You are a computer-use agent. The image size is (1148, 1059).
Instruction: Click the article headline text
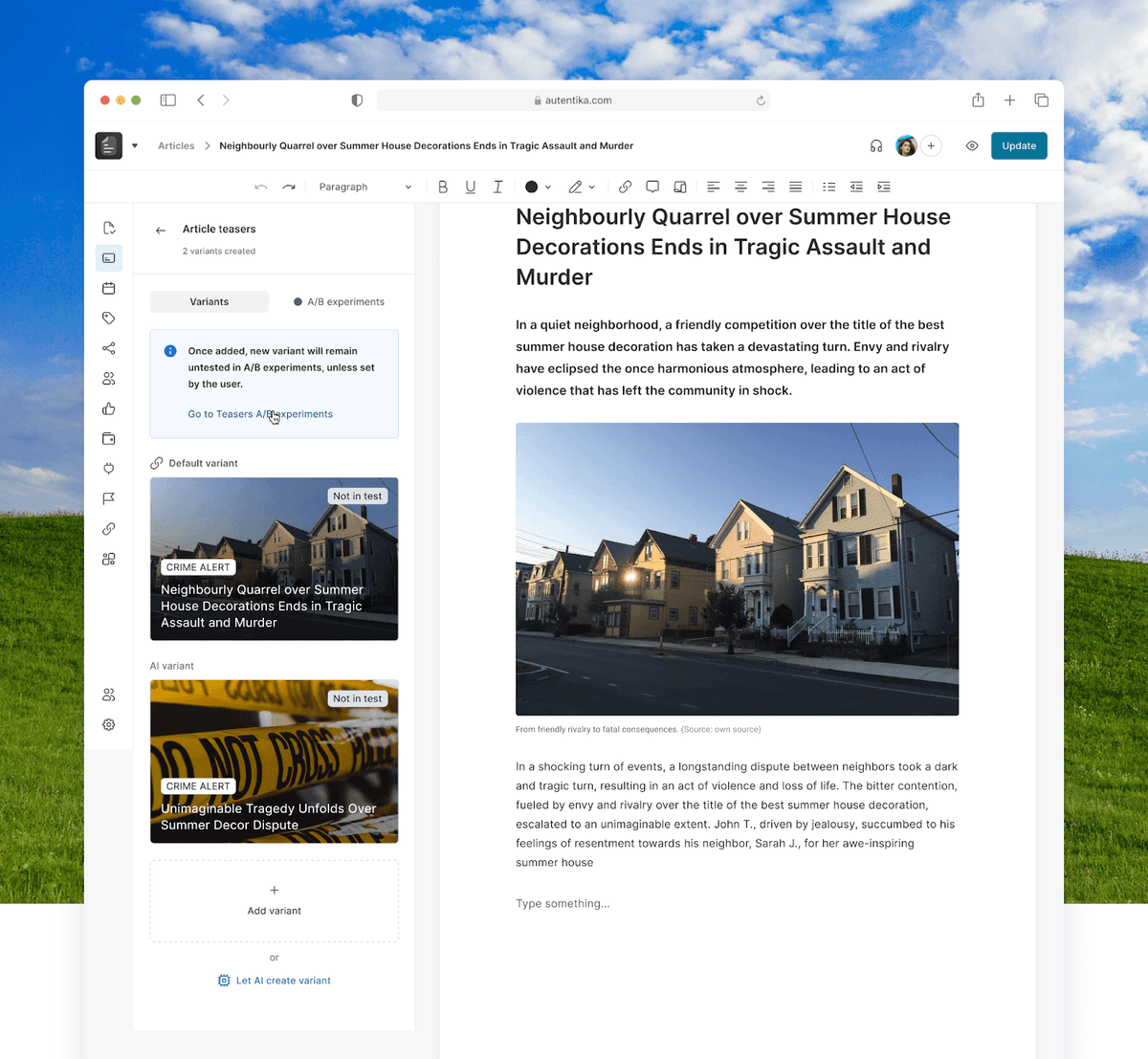733,247
